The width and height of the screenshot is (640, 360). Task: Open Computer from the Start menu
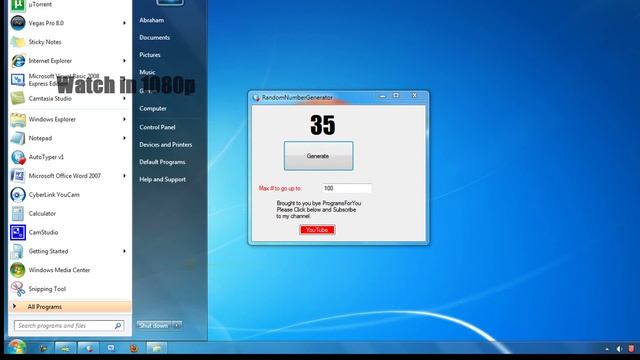pyautogui.click(x=153, y=109)
